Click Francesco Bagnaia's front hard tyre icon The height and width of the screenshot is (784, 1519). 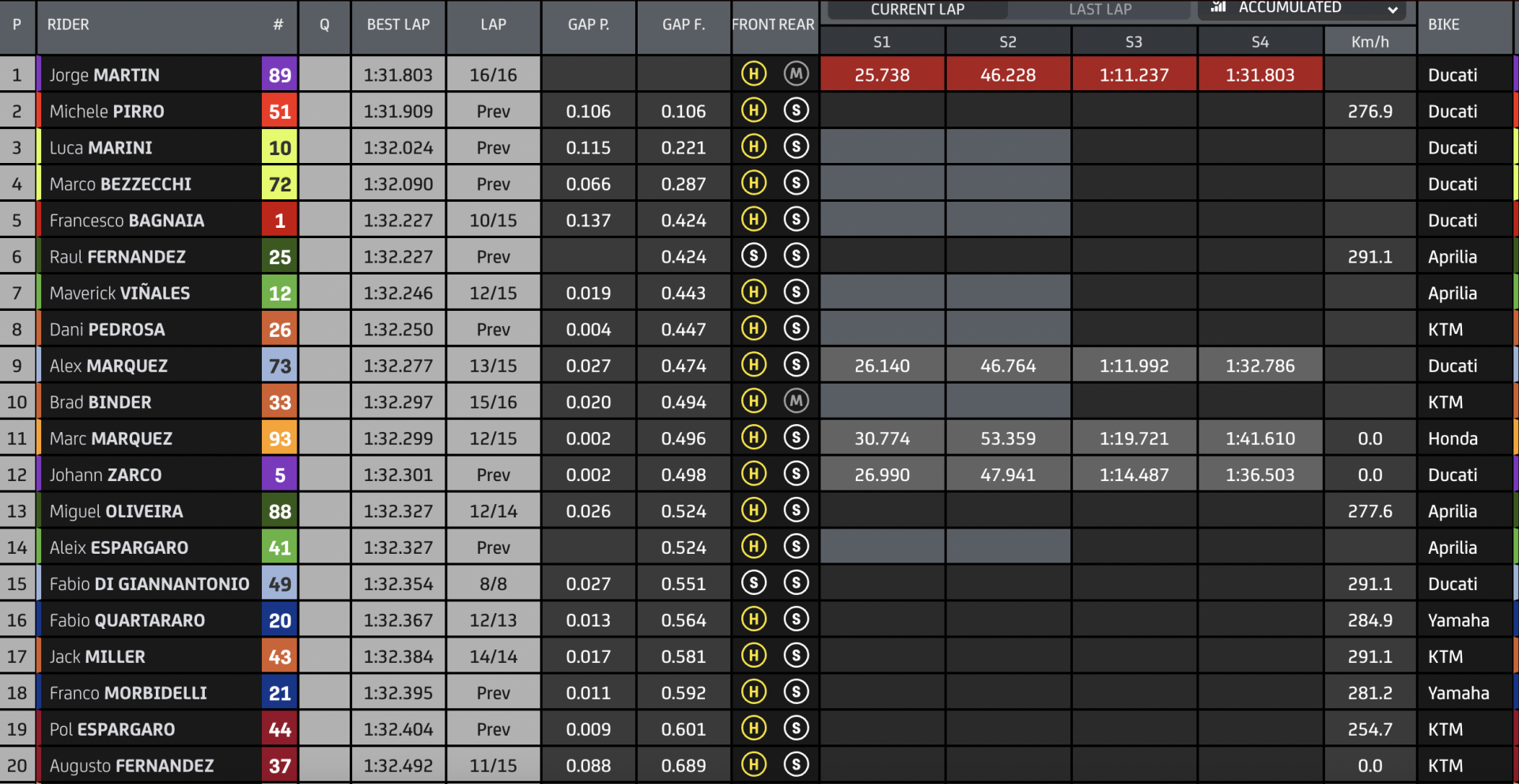pyautogui.click(x=753, y=220)
